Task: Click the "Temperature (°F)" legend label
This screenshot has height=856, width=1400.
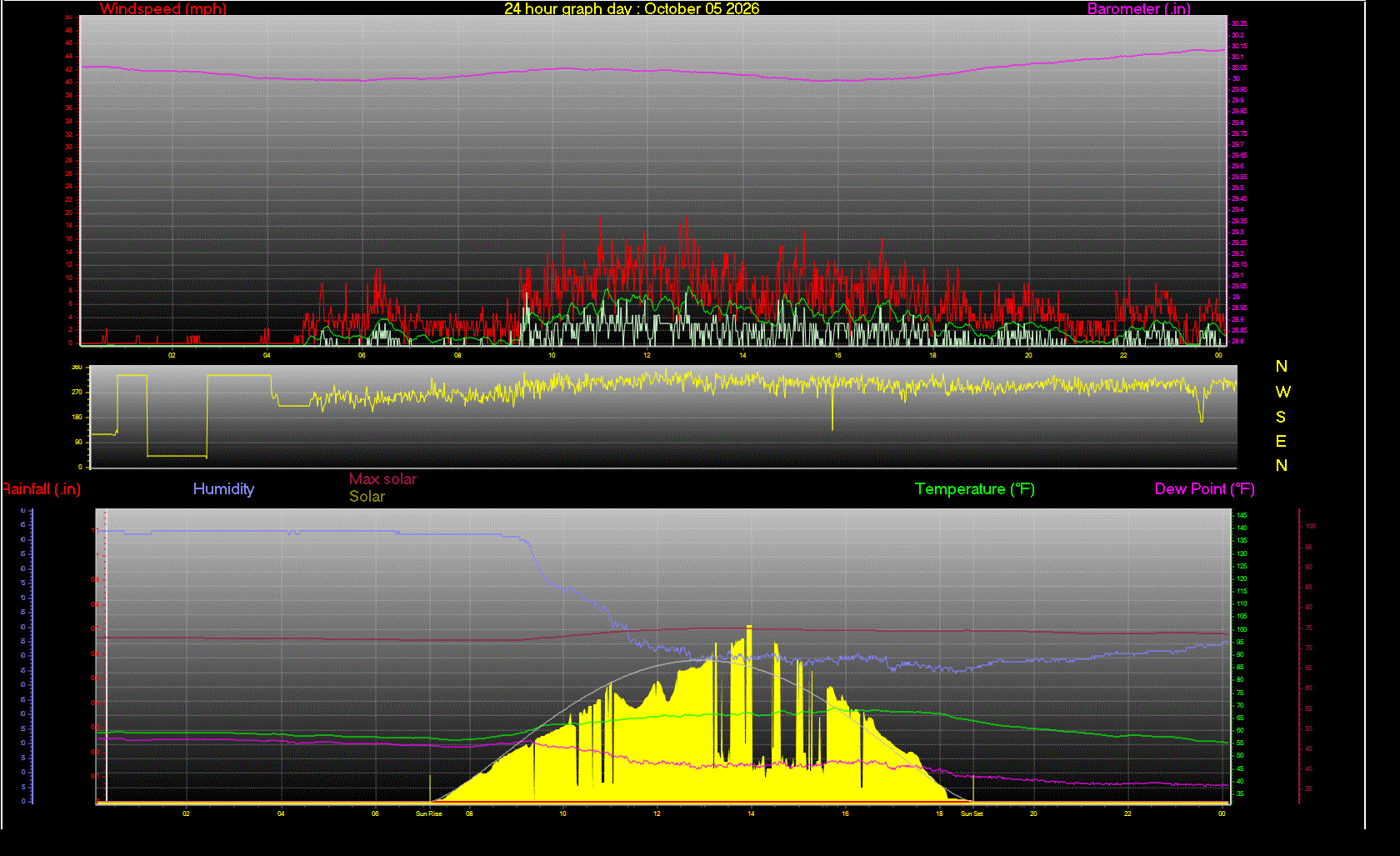Action: click(975, 489)
